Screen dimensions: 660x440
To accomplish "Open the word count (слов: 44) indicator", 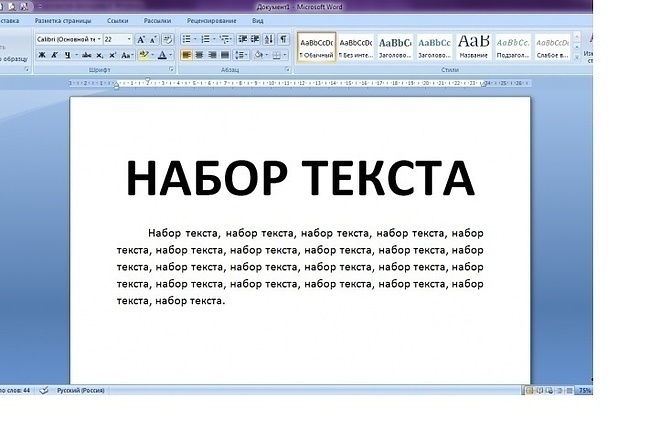I will tap(16, 390).
